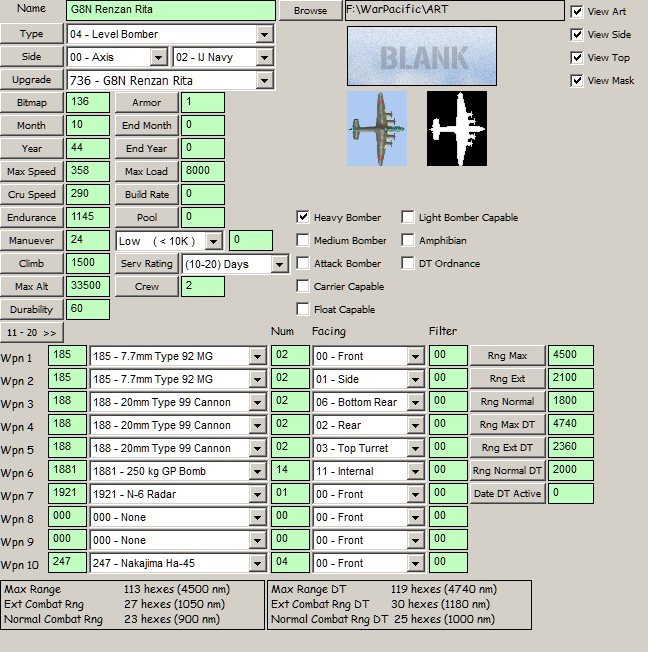Click the aircraft top-view color thumbnail
The image size is (648, 652).
point(377,128)
